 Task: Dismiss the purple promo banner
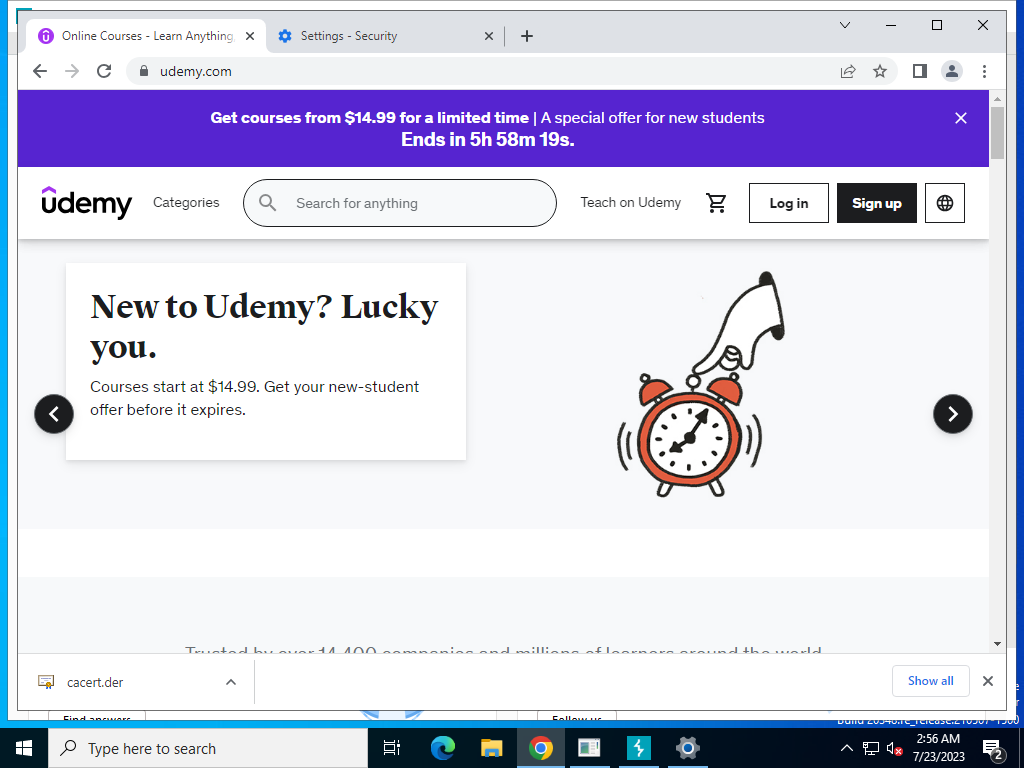pos(961,118)
